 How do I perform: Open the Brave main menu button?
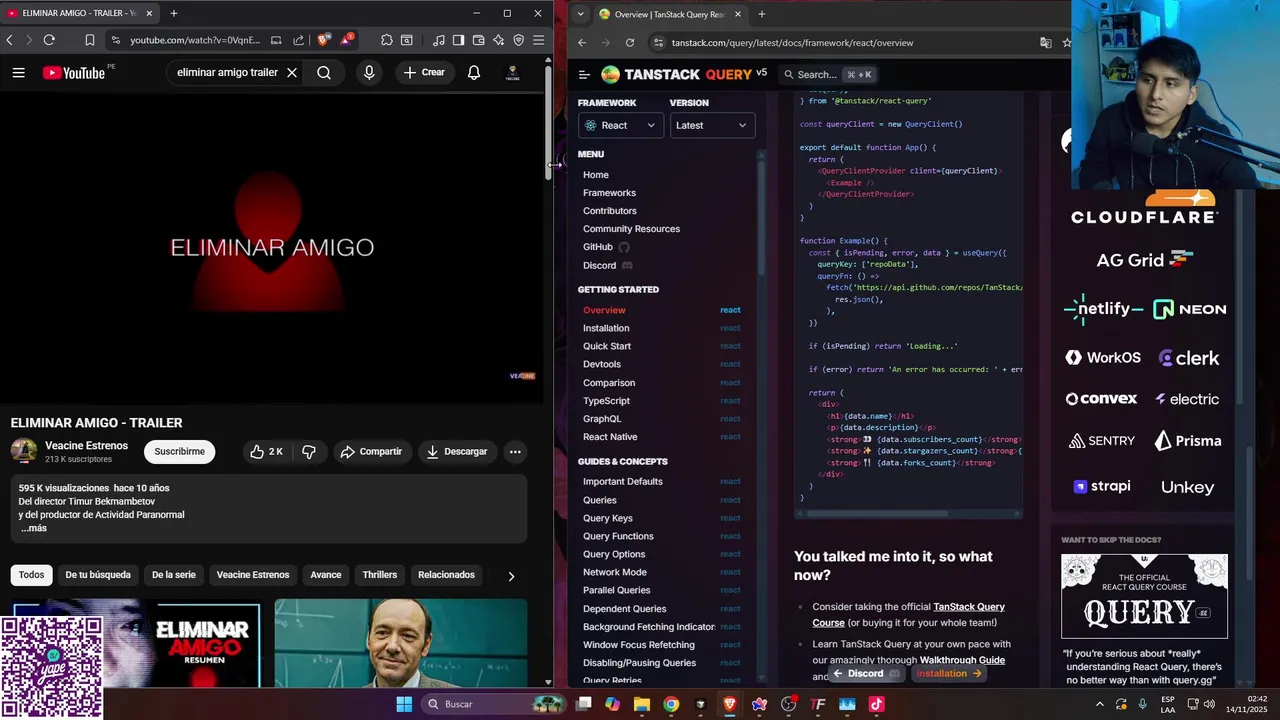point(538,40)
